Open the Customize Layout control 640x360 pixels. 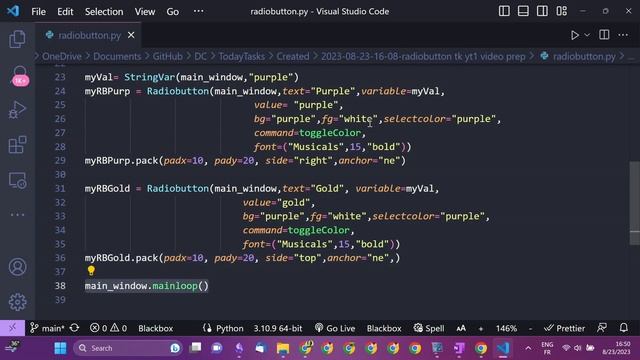pyautogui.click(x=562, y=11)
